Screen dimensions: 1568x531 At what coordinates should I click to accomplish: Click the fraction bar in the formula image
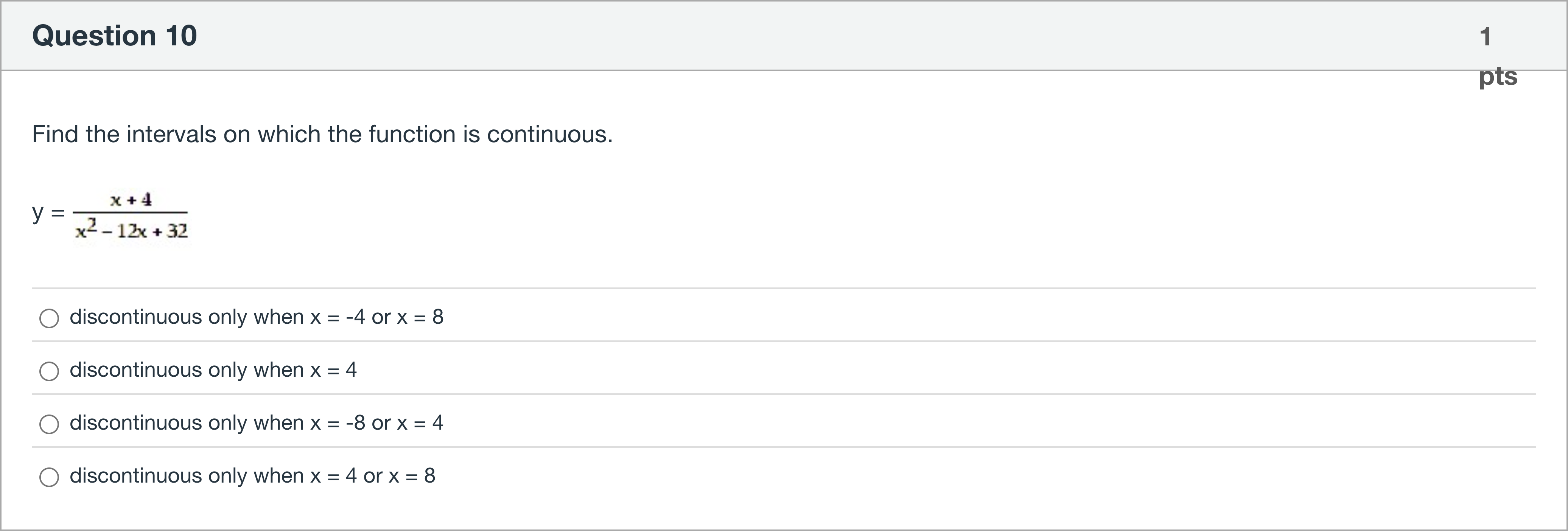point(130,212)
